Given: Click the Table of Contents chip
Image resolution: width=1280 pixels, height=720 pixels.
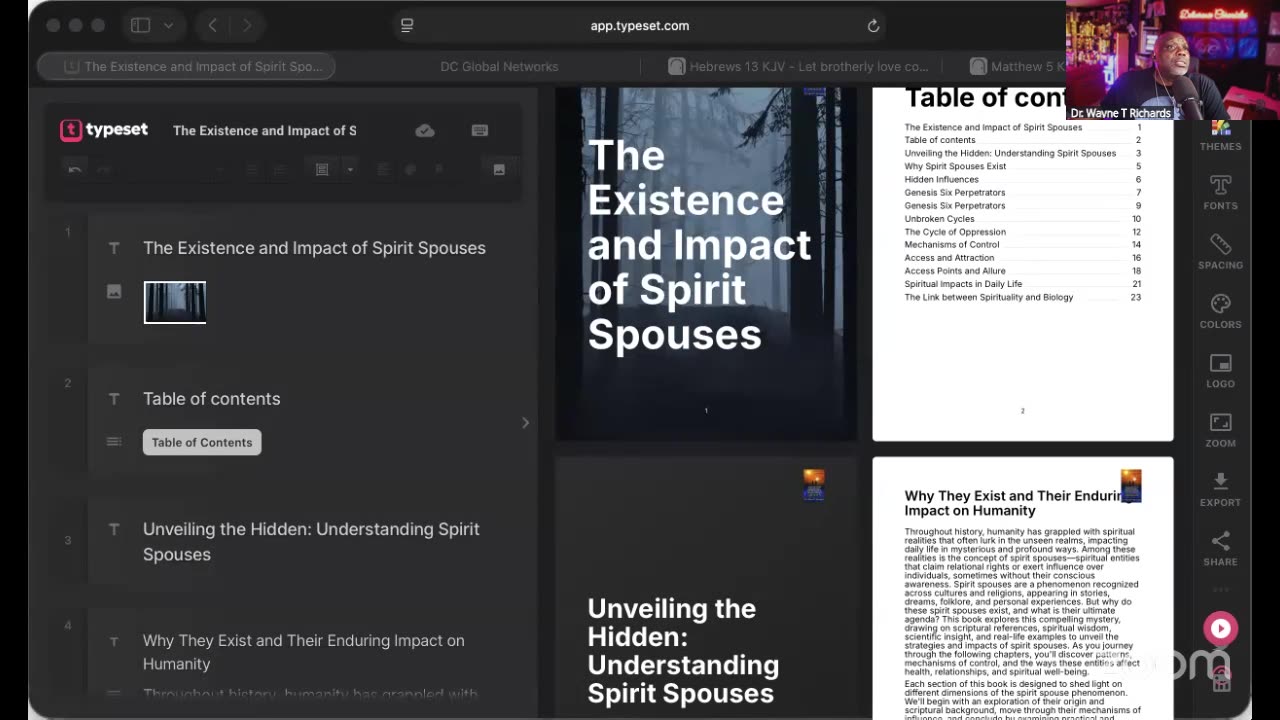Looking at the screenshot, I should (202, 442).
